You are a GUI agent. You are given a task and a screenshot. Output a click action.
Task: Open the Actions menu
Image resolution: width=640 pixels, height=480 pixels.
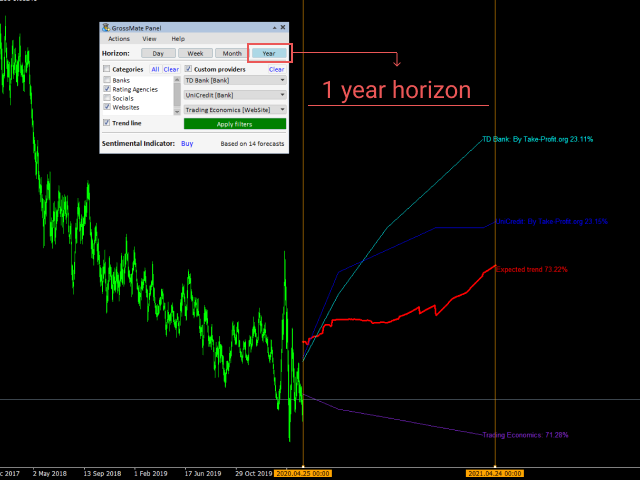(x=119, y=39)
